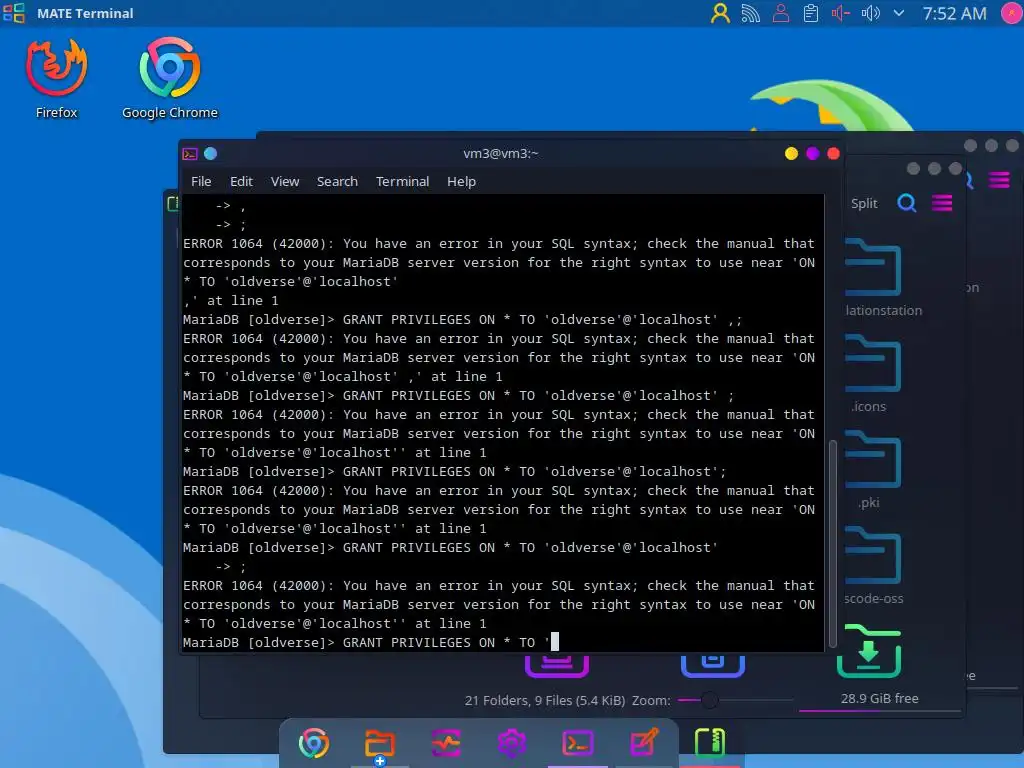Click the '21 Folders, 9 Files' status text
The height and width of the screenshot is (768, 1024).
545,701
